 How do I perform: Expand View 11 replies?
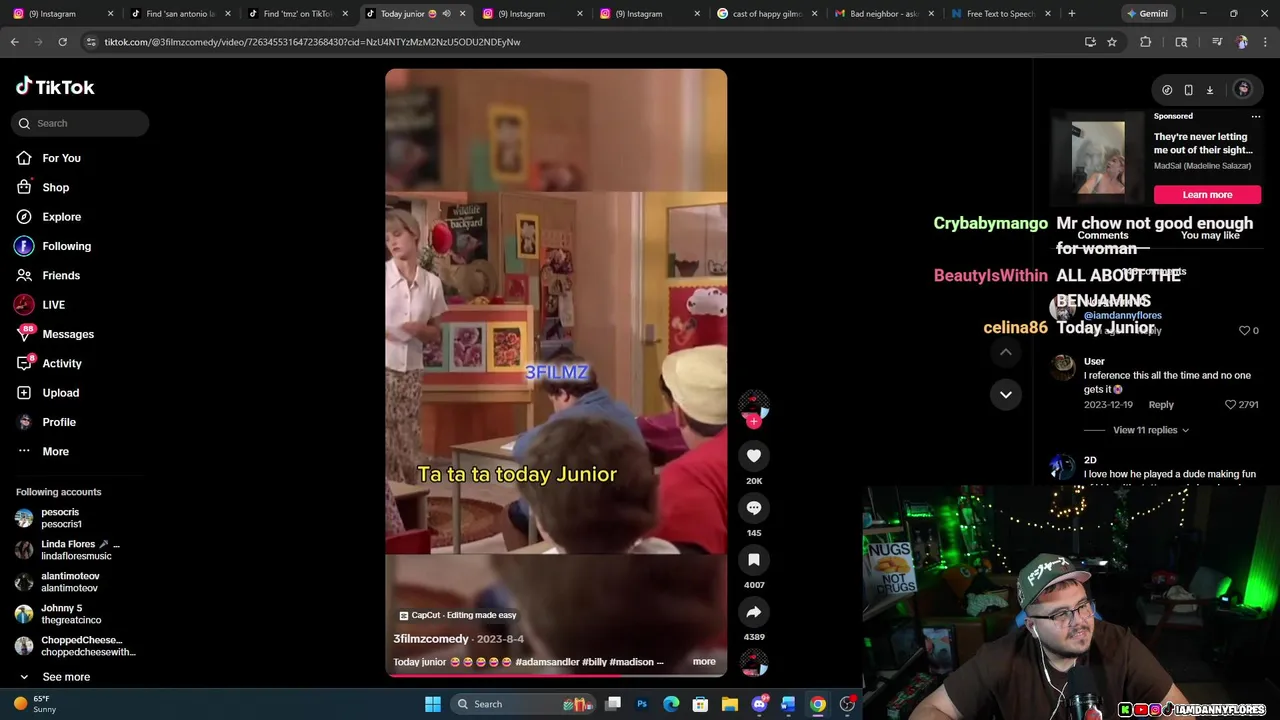pos(1151,430)
